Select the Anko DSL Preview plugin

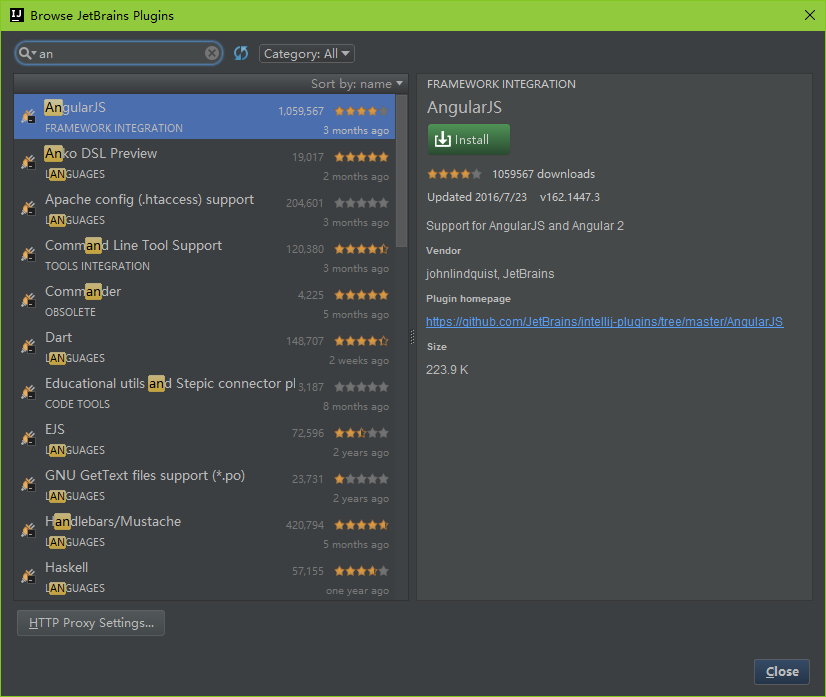pyautogui.click(x=204, y=163)
